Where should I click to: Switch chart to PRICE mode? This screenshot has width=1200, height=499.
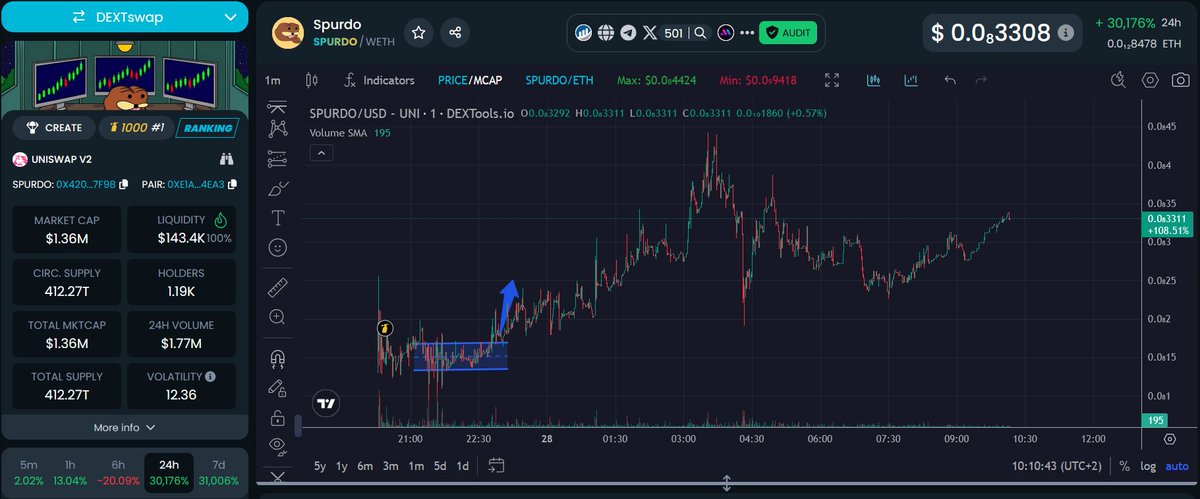point(454,80)
